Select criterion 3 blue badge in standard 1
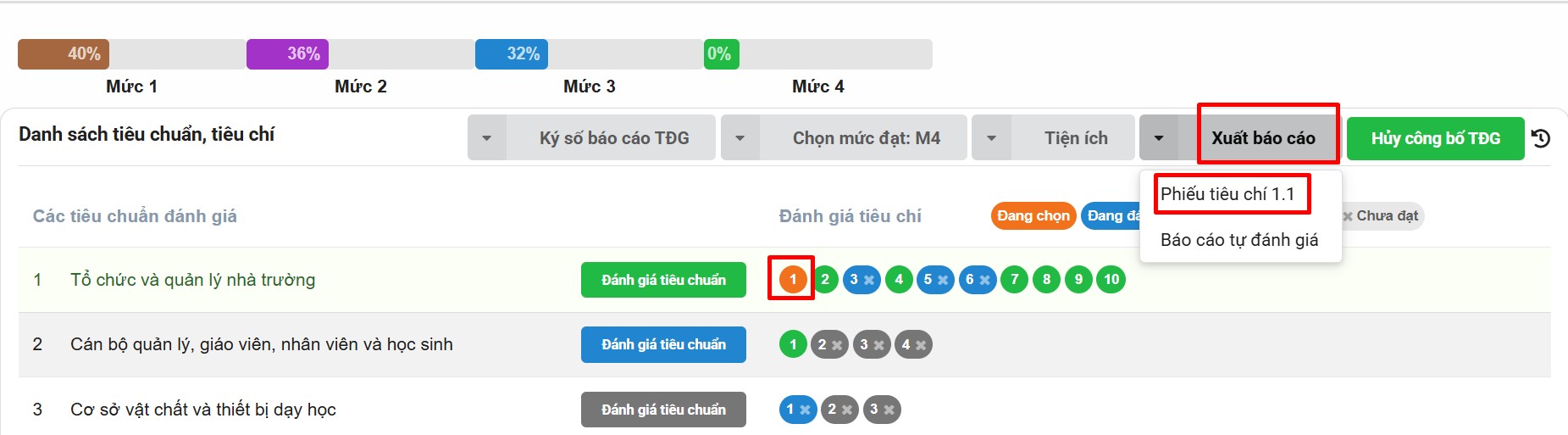Screen dimensions: 1568x435 (x=862, y=279)
